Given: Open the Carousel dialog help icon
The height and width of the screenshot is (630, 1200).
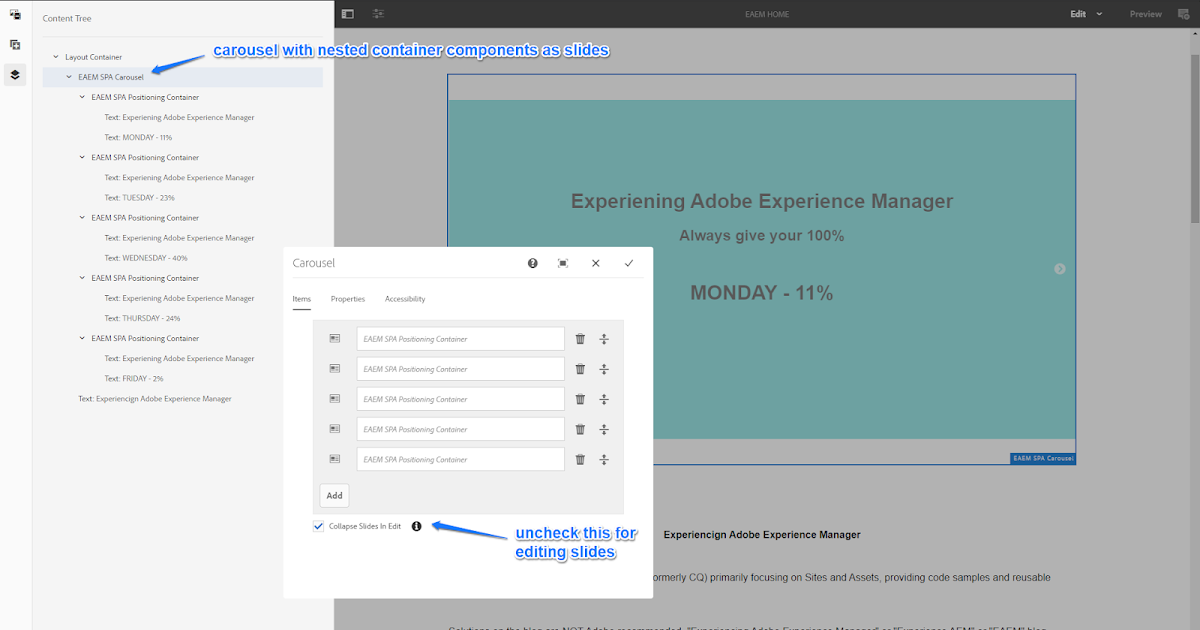Looking at the screenshot, I should click(x=532, y=263).
